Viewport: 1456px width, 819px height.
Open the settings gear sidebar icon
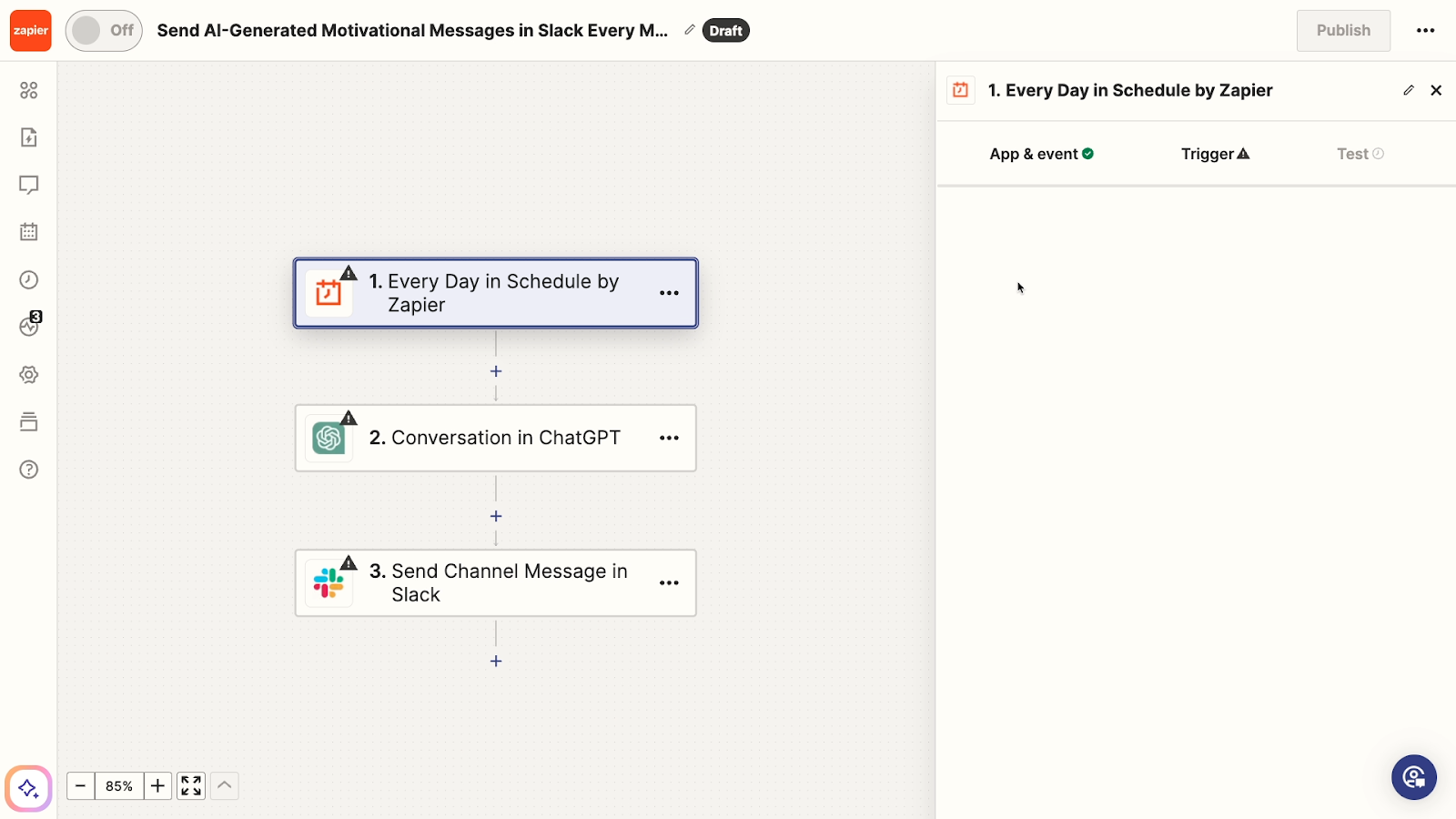29,374
